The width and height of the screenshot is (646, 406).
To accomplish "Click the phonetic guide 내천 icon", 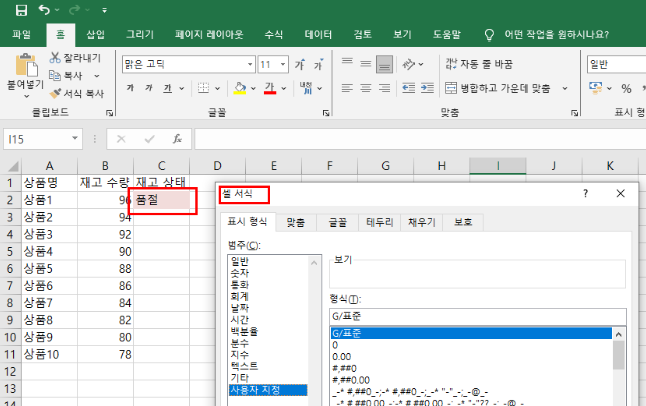I will (x=306, y=88).
